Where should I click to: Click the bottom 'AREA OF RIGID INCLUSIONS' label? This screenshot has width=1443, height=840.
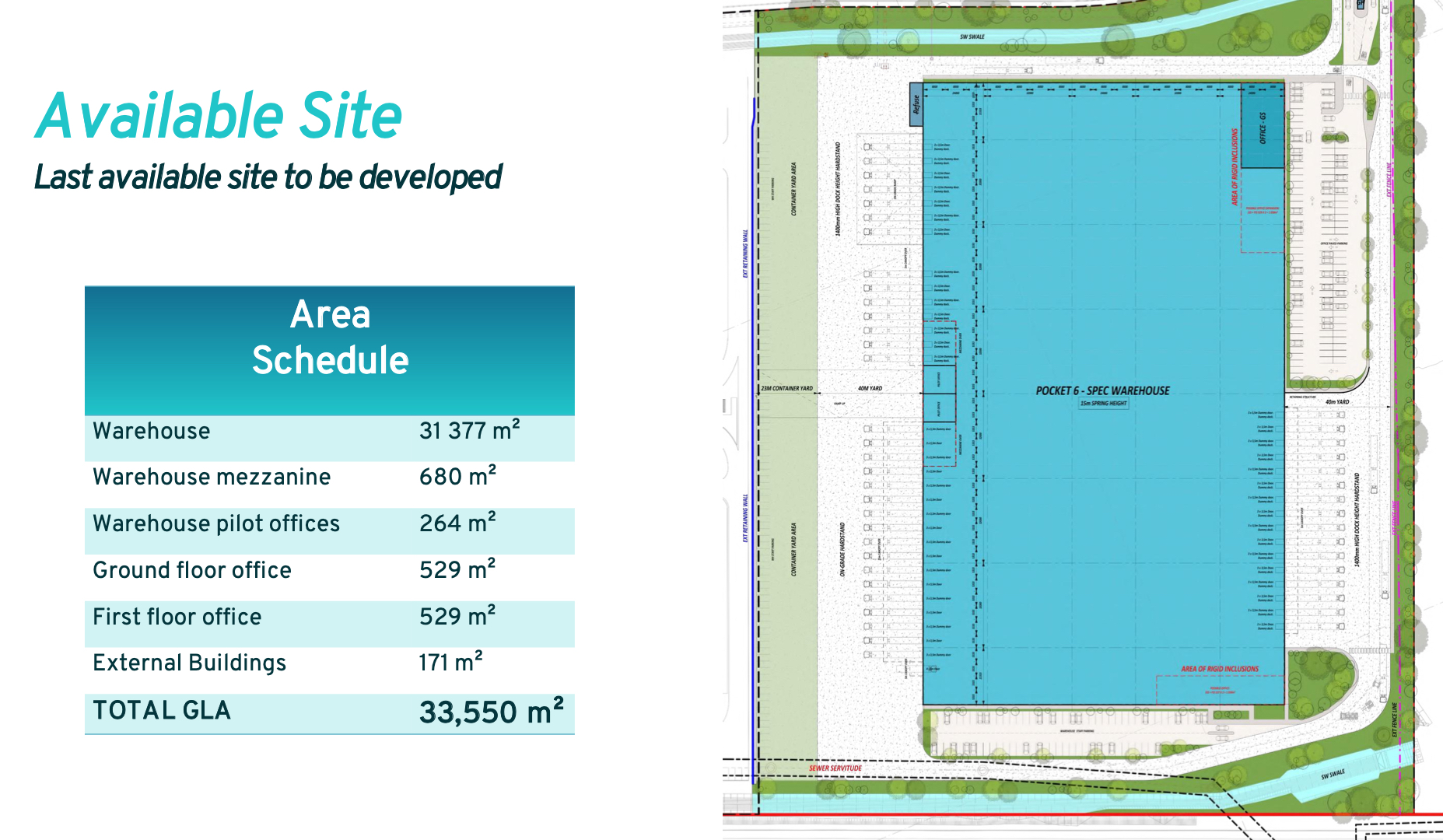(1219, 669)
